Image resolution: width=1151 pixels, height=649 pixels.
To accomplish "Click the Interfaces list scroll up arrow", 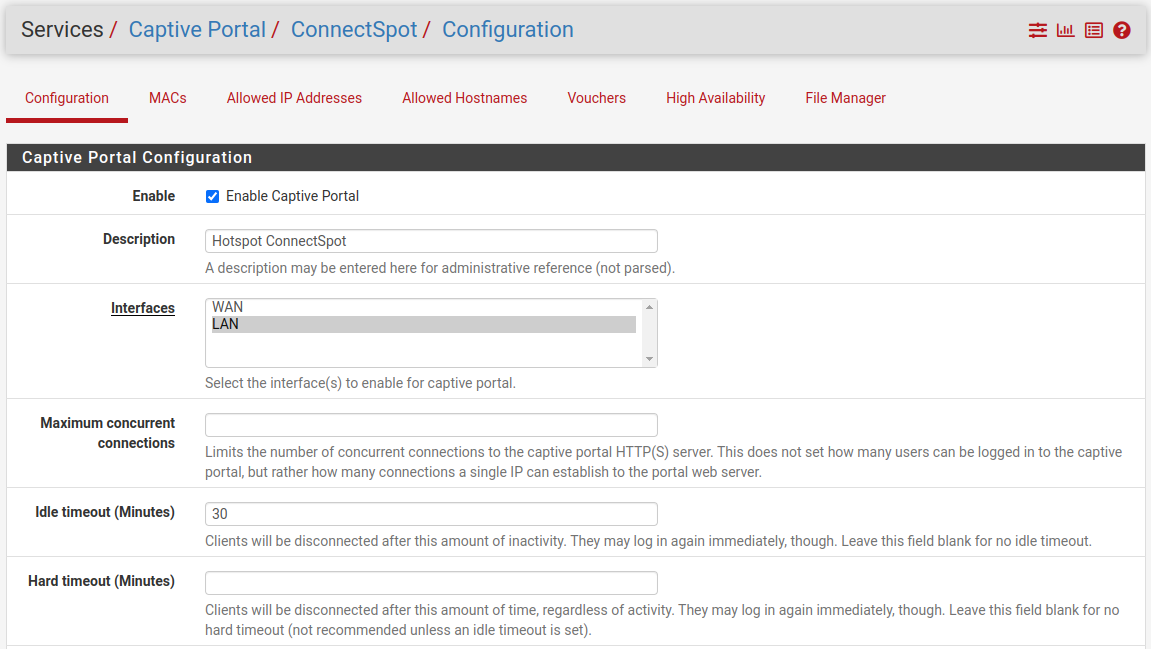I will [x=649, y=307].
